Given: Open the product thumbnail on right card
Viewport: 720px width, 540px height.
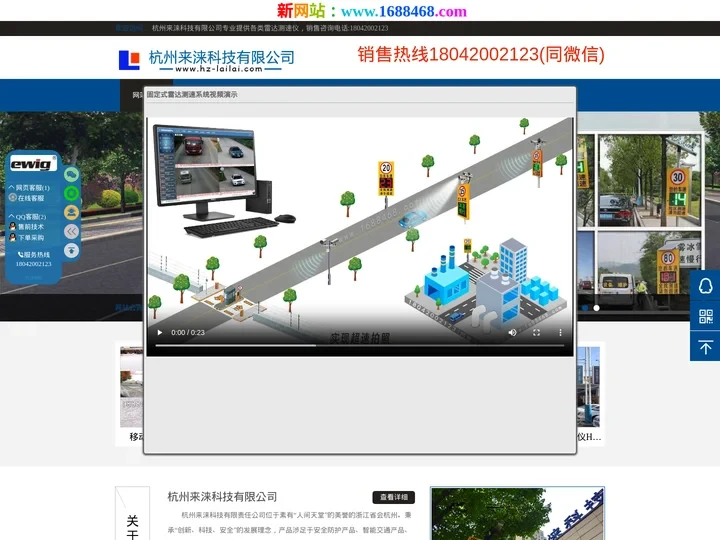Looking at the screenshot, I should tap(588, 387).
